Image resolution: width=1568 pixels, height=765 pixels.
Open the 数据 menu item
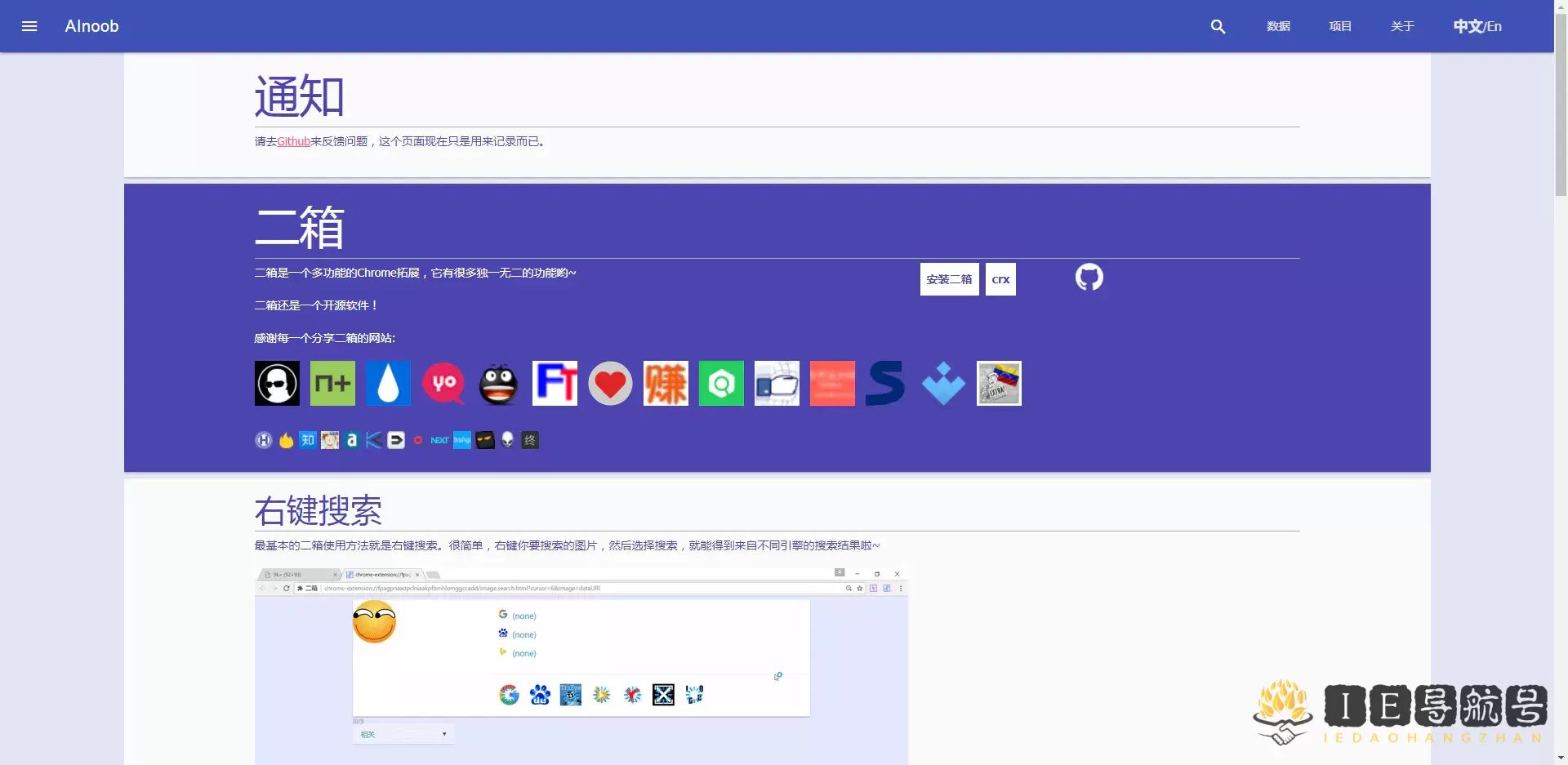(x=1278, y=26)
